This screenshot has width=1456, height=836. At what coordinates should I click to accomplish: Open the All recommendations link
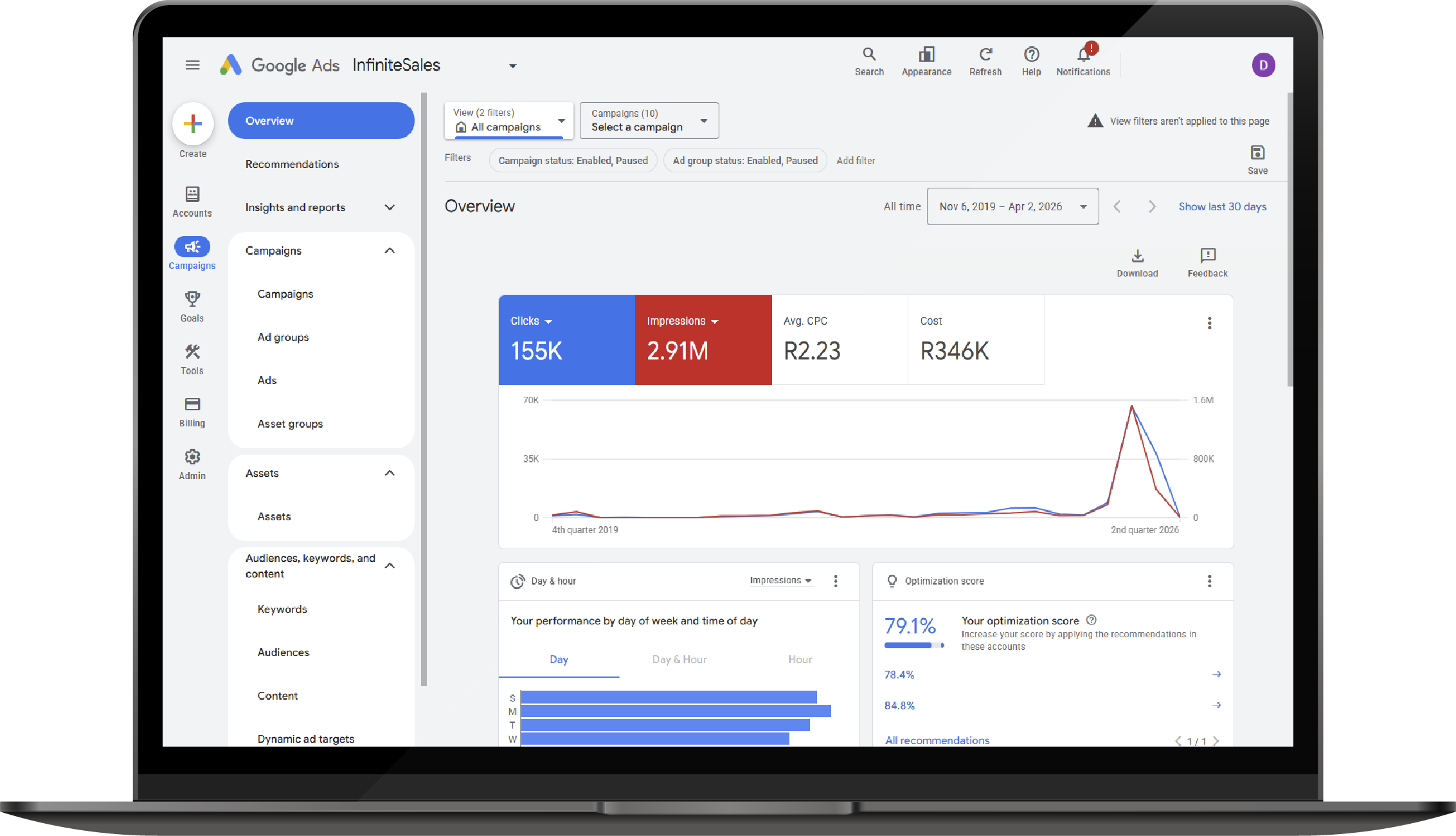(x=937, y=740)
